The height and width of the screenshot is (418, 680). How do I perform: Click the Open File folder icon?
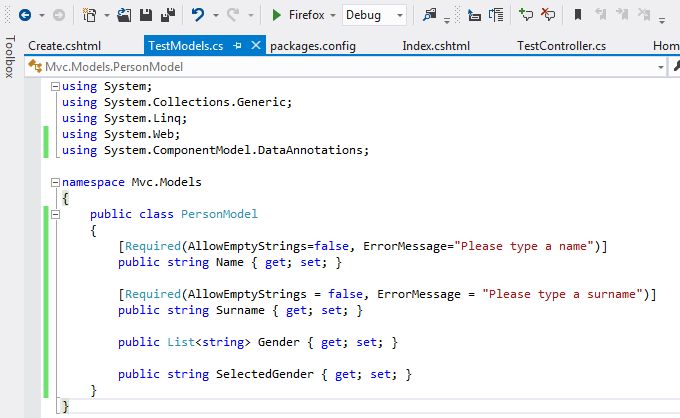(x=124, y=16)
